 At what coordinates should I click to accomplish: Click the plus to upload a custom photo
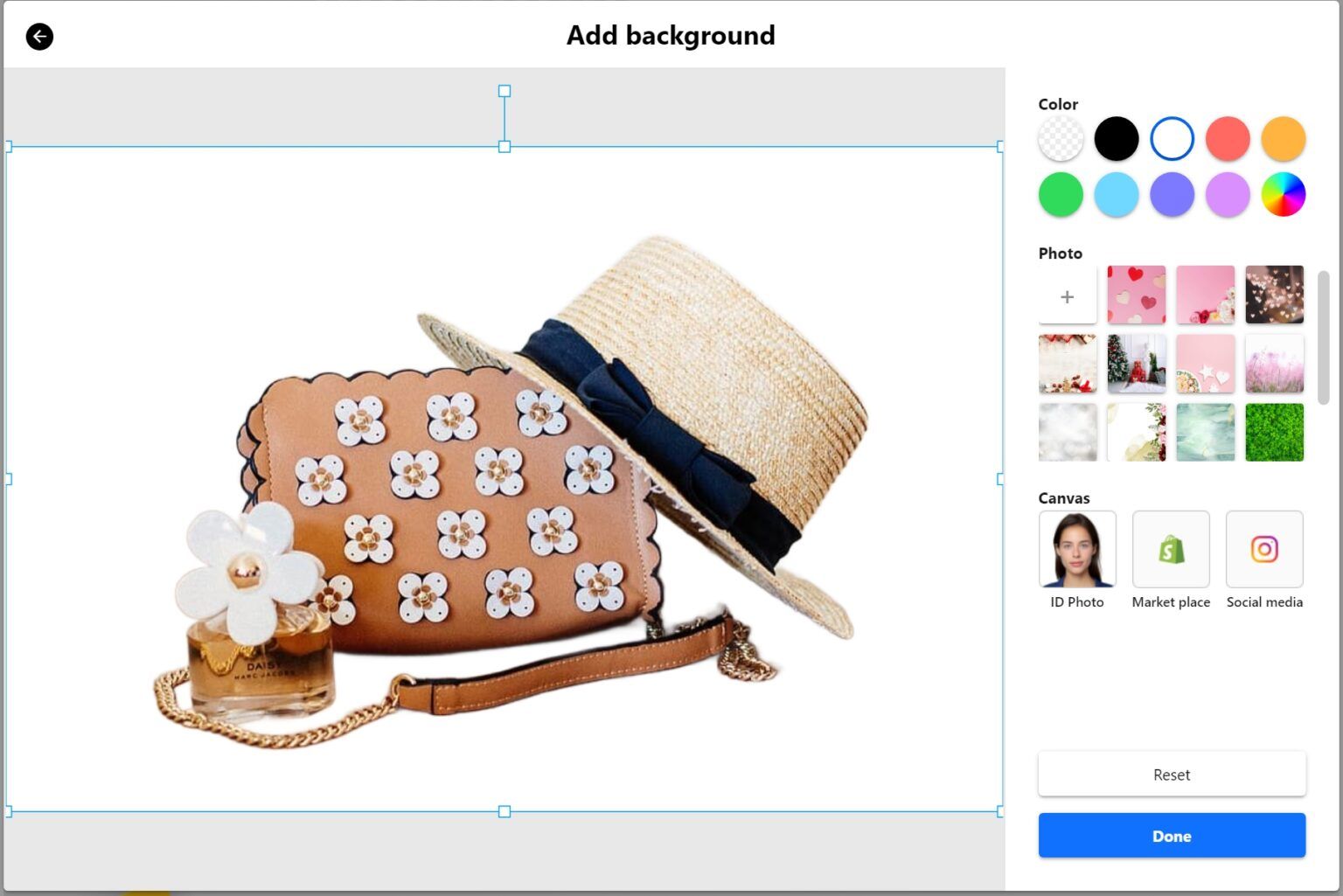click(x=1067, y=295)
